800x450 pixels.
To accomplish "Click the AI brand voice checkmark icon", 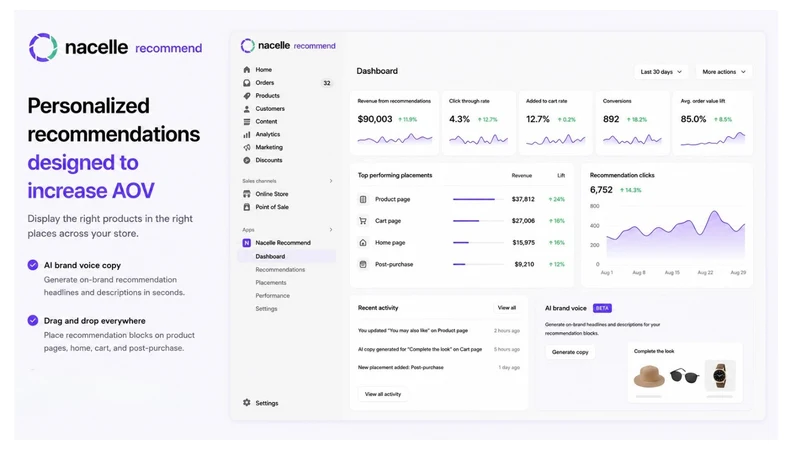I will click(x=33, y=265).
